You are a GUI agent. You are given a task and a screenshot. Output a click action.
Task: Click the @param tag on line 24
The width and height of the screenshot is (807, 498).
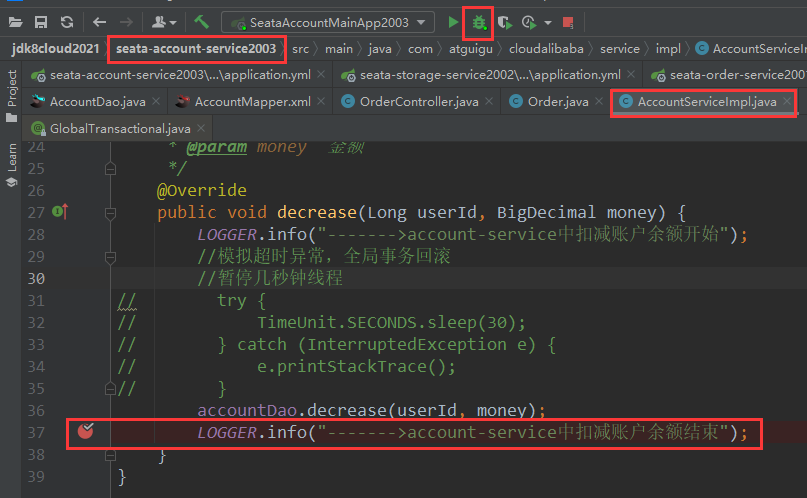217,147
